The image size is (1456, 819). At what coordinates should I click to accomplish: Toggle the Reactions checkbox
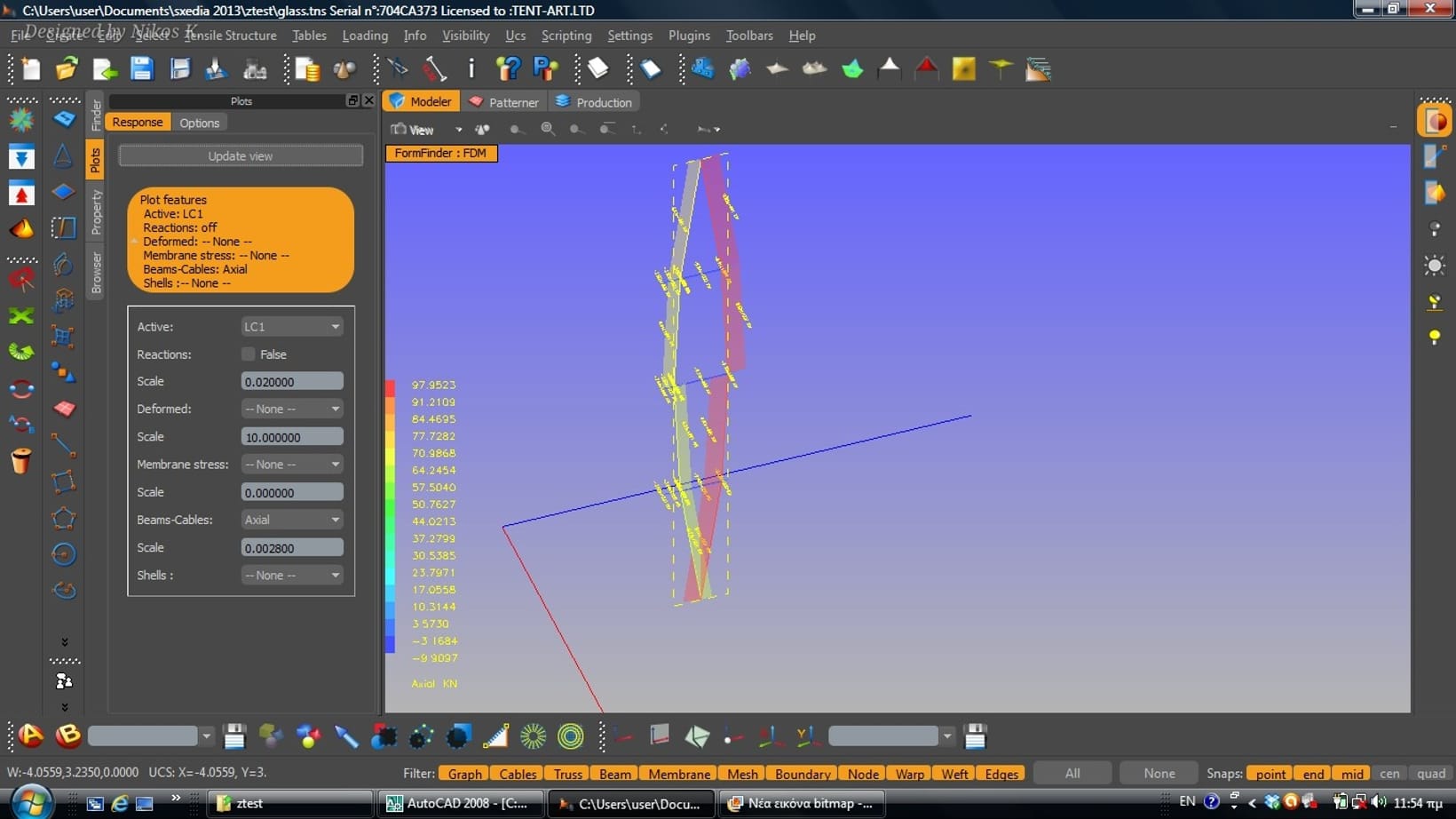pos(249,354)
